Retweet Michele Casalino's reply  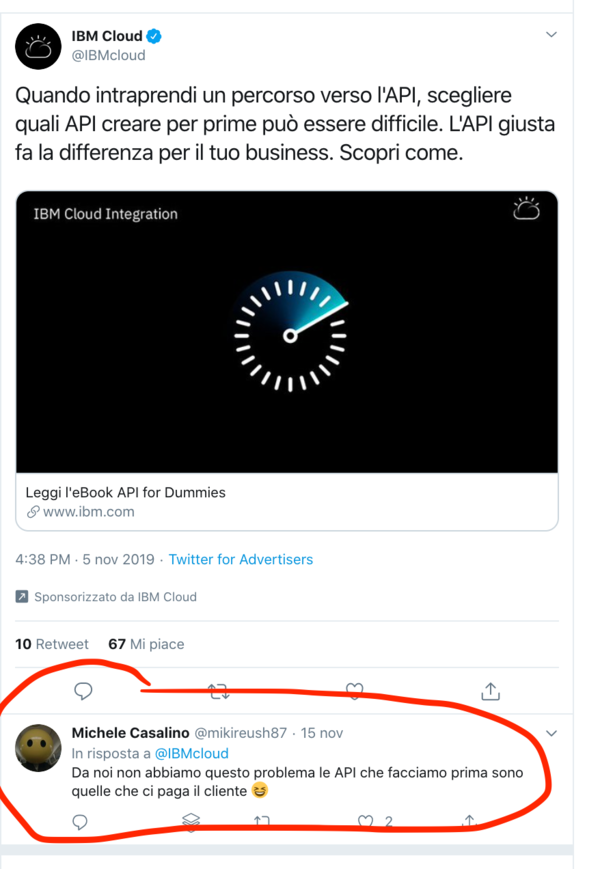[x=262, y=821]
